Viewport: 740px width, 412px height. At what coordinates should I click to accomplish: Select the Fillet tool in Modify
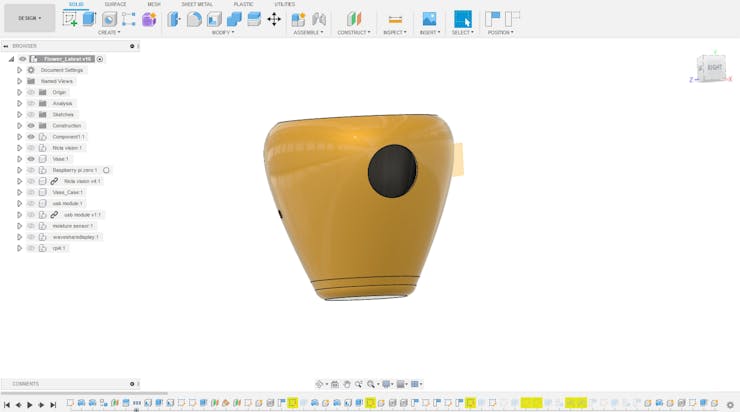pos(194,19)
